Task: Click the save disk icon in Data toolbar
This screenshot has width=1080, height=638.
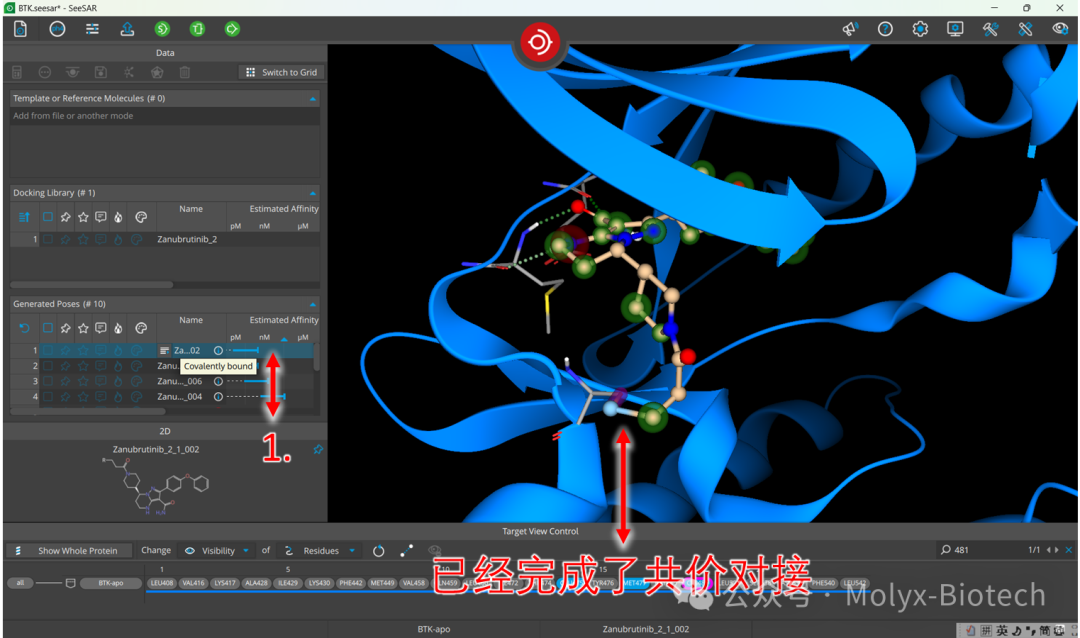Action: click(101, 72)
